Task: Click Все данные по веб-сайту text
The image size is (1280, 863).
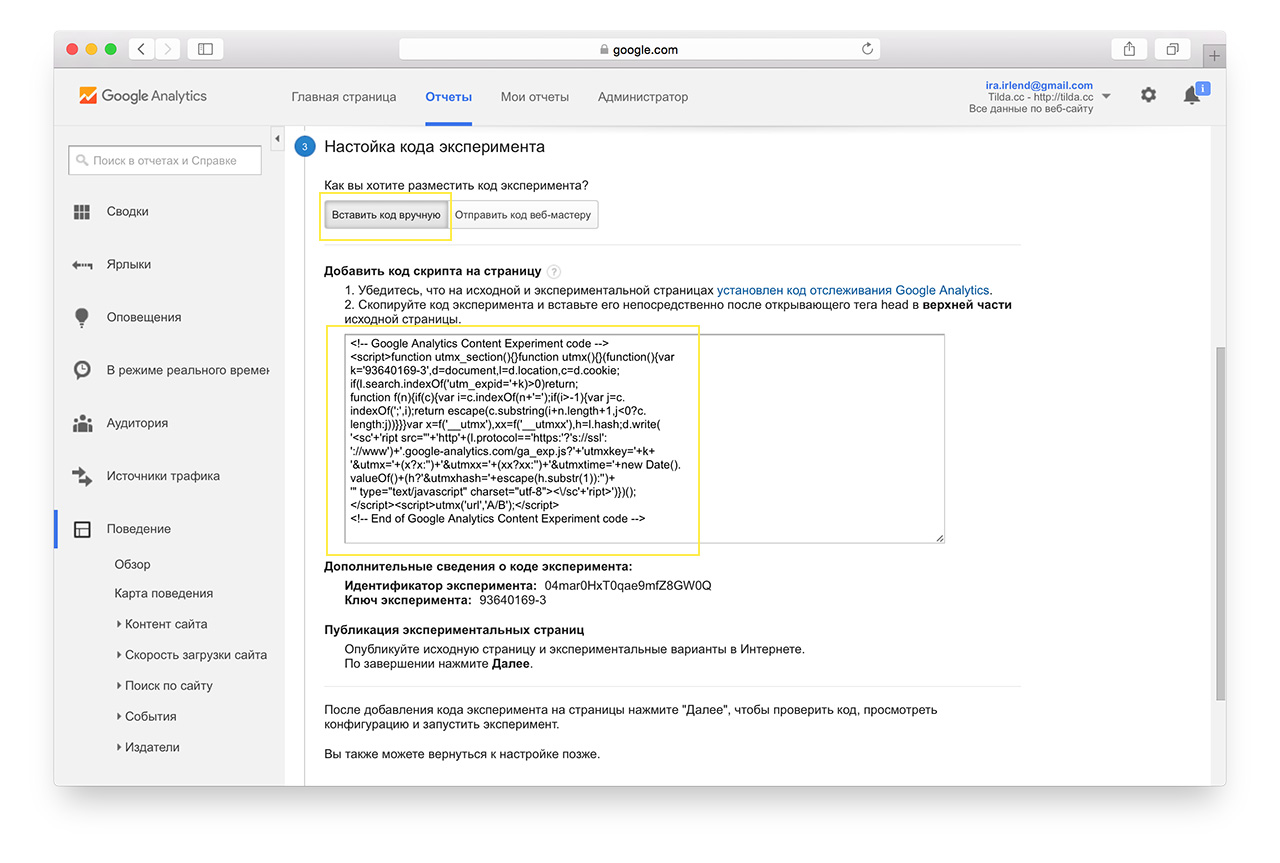Action: click(1031, 108)
